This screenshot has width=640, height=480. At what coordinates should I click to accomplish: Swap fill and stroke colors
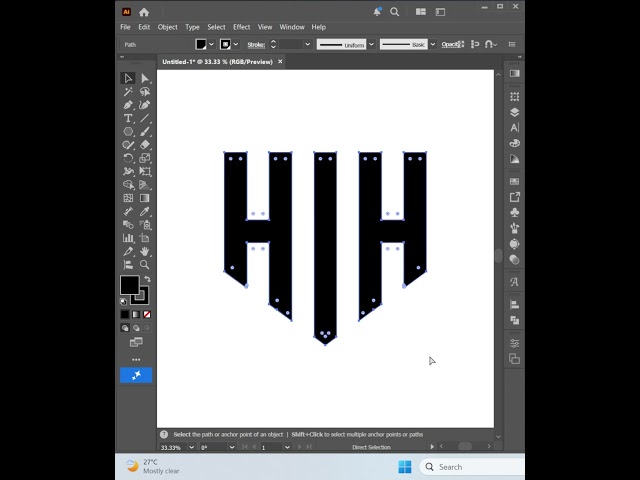147,279
